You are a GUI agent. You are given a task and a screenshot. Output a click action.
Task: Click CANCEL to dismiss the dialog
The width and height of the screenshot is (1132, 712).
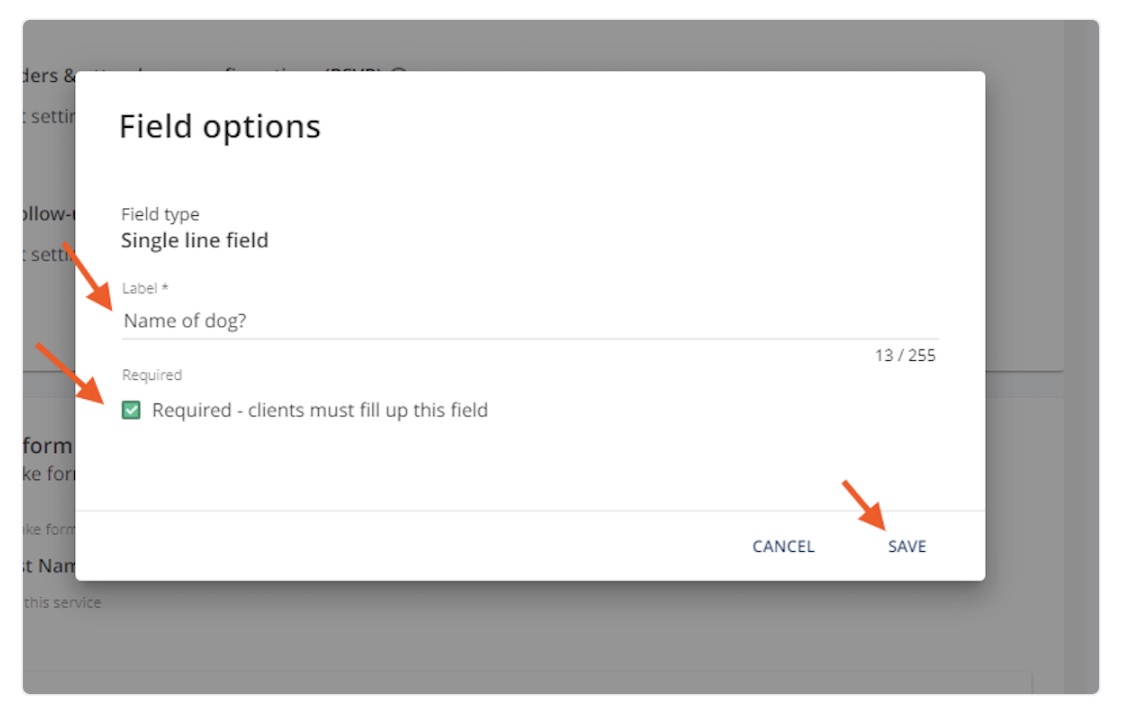[783, 546]
